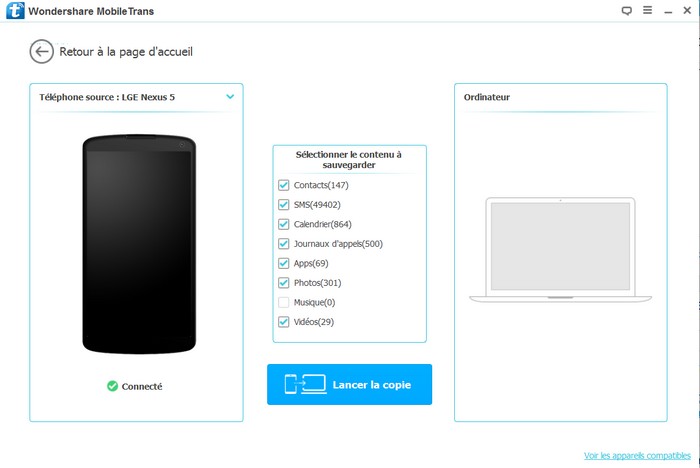This screenshot has height=468, width=700.
Task: Click the Téléphone source : LGE Nexus 5 label
Action: 107,97
